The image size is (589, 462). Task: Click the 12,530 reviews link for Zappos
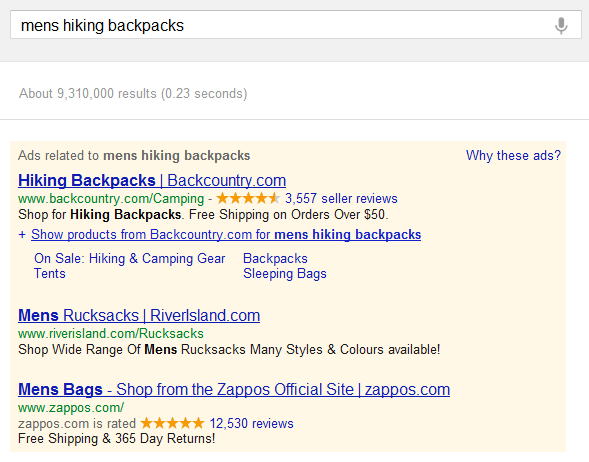click(251, 424)
